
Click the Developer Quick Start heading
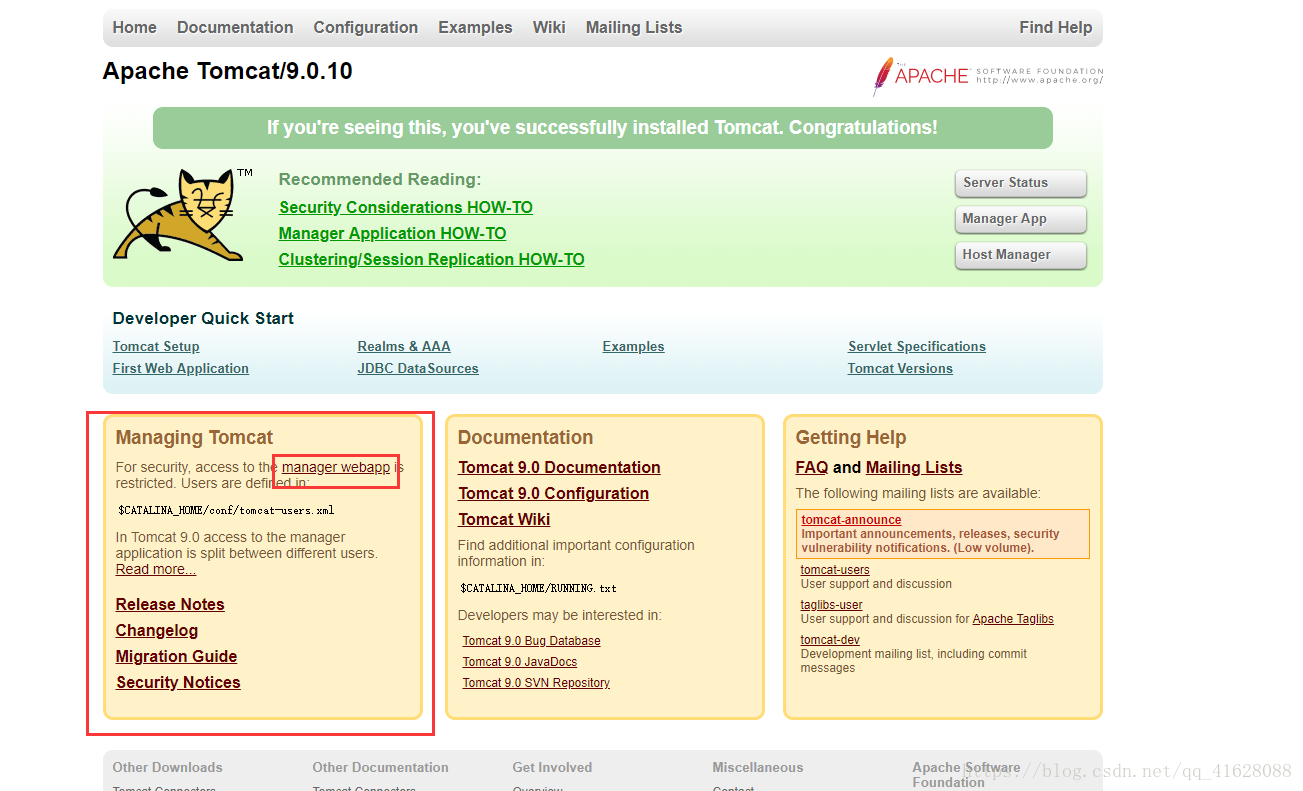(x=203, y=318)
